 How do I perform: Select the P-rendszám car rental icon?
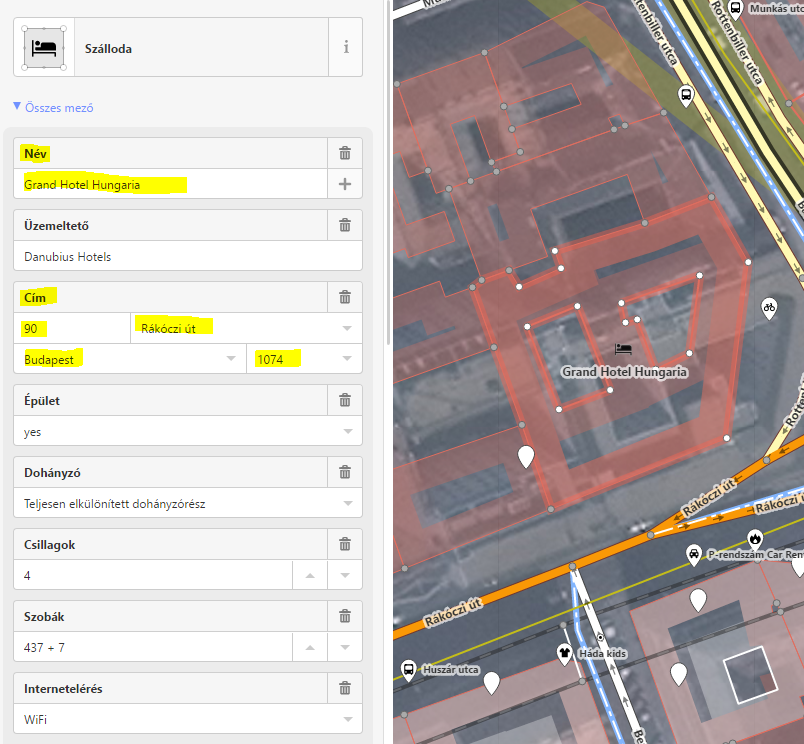[x=693, y=555]
